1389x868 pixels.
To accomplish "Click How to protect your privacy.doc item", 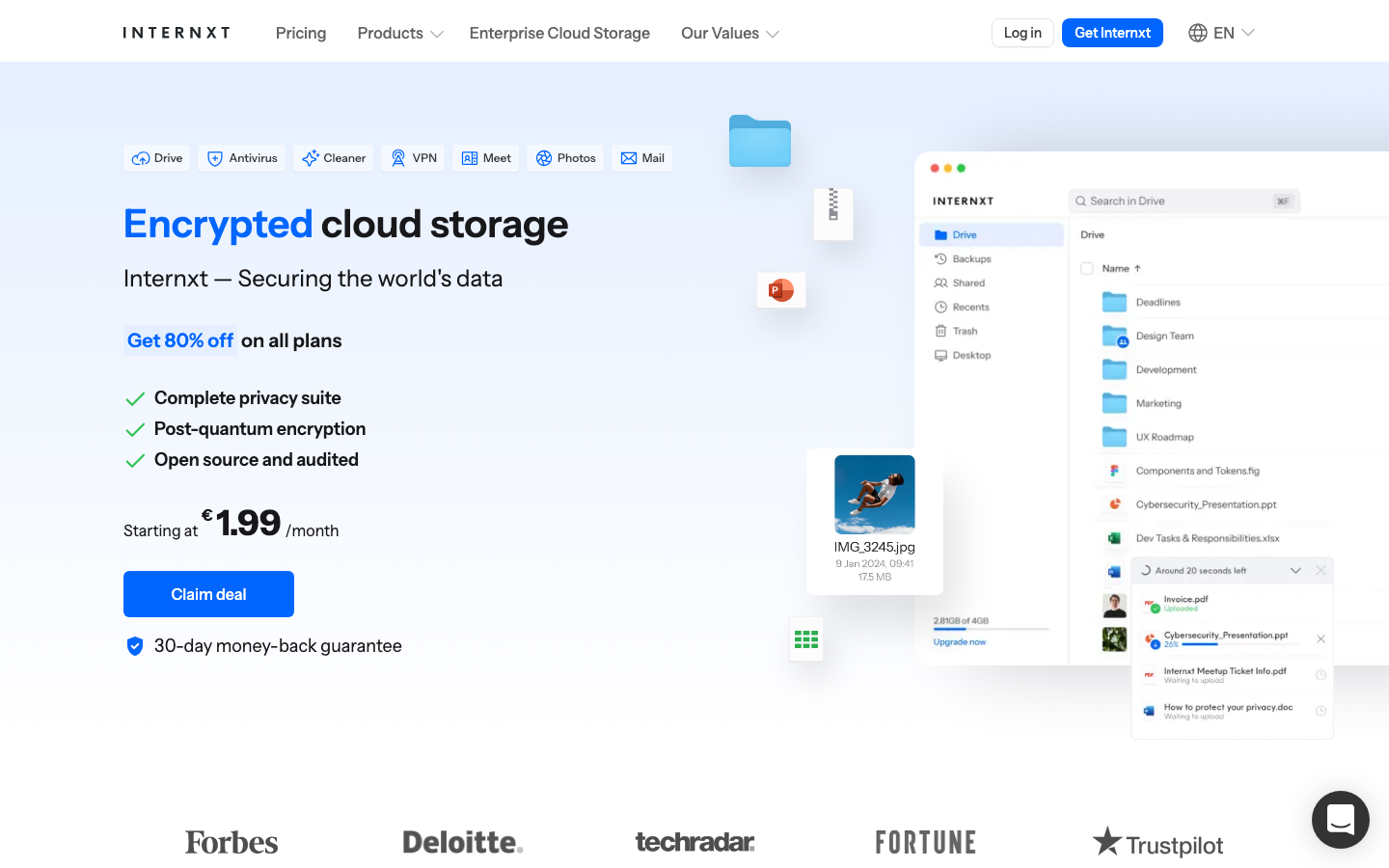I will point(1233,711).
